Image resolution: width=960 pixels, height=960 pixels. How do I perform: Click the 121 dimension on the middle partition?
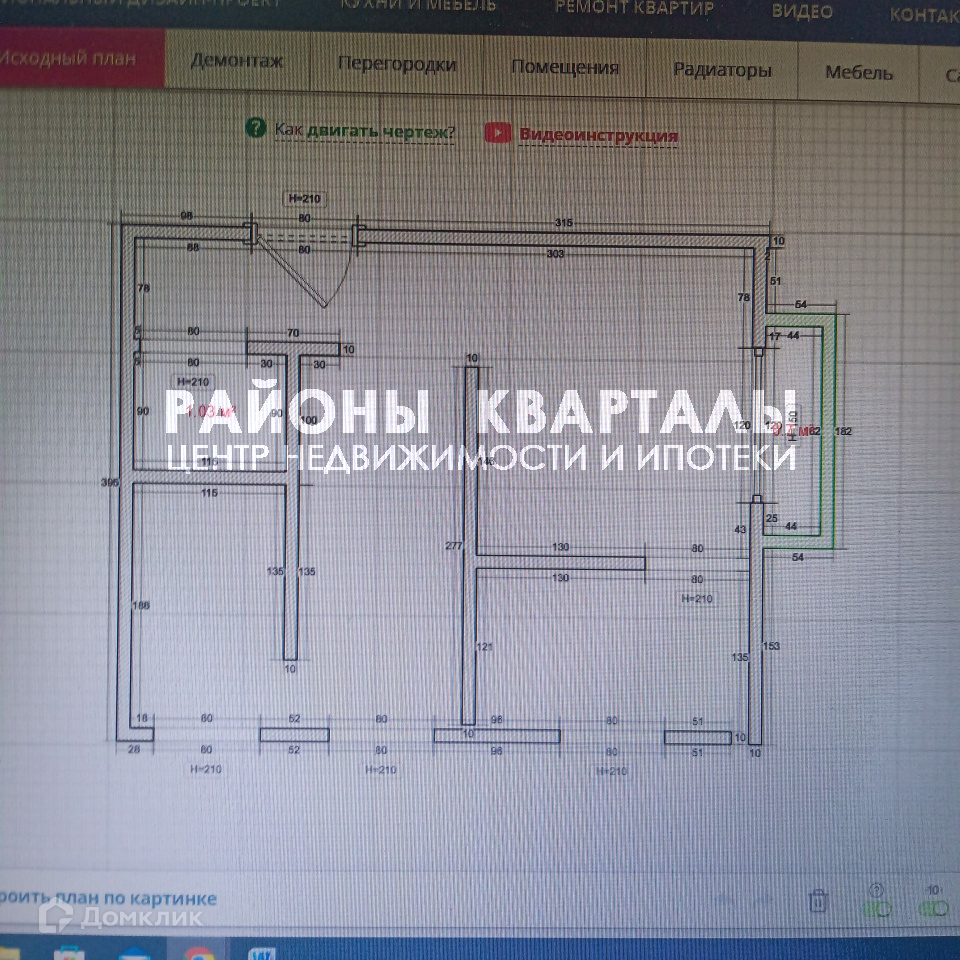click(x=484, y=647)
